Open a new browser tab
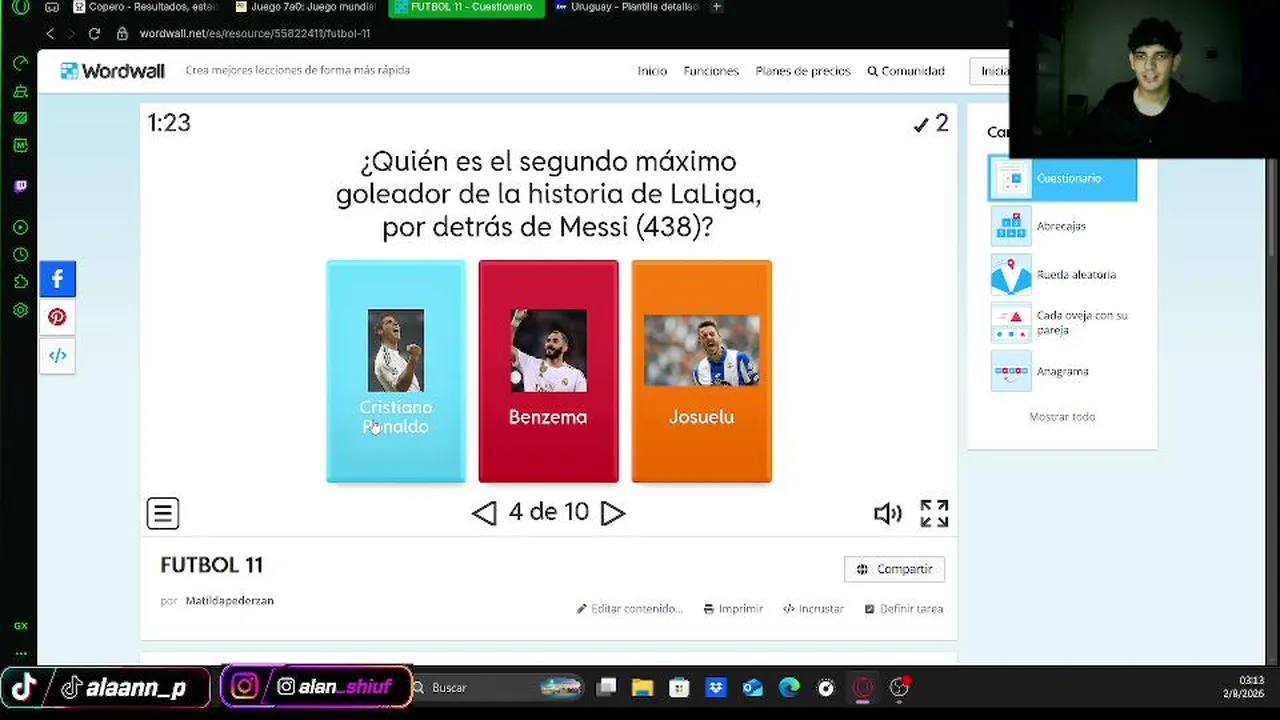The width and height of the screenshot is (1280, 720). click(717, 7)
